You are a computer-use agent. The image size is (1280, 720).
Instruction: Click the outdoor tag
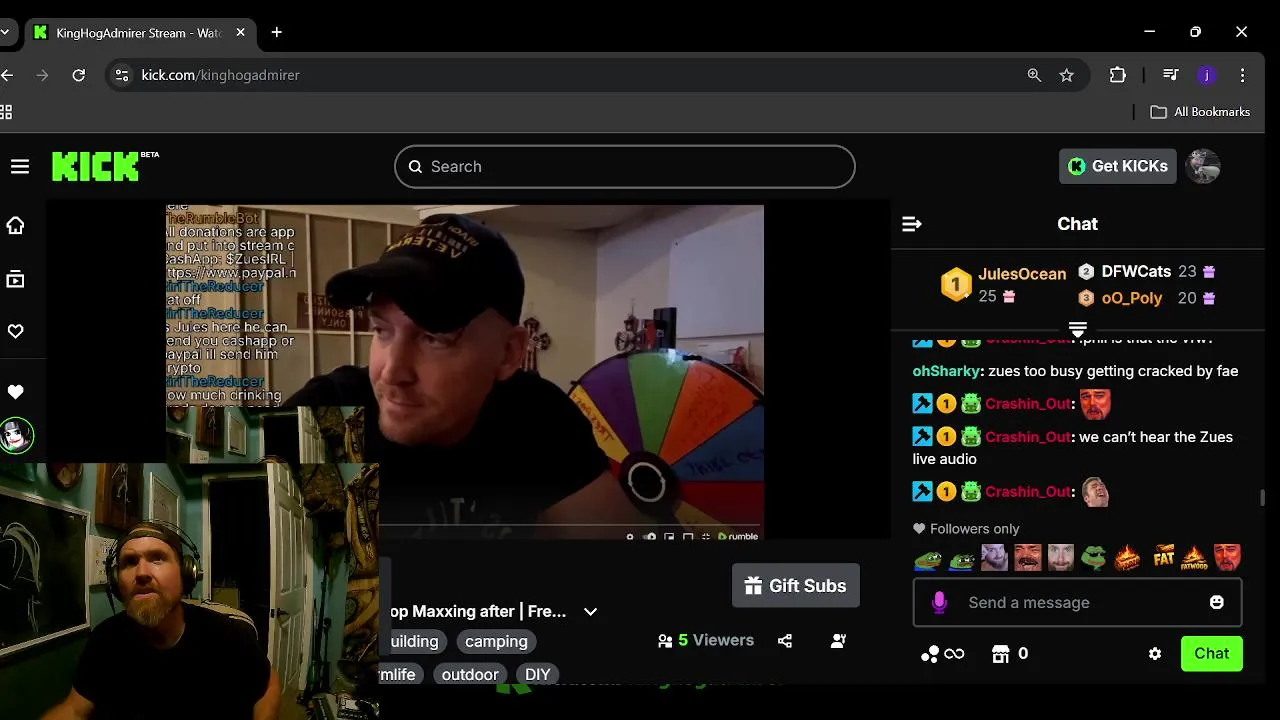pyautogui.click(x=470, y=674)
